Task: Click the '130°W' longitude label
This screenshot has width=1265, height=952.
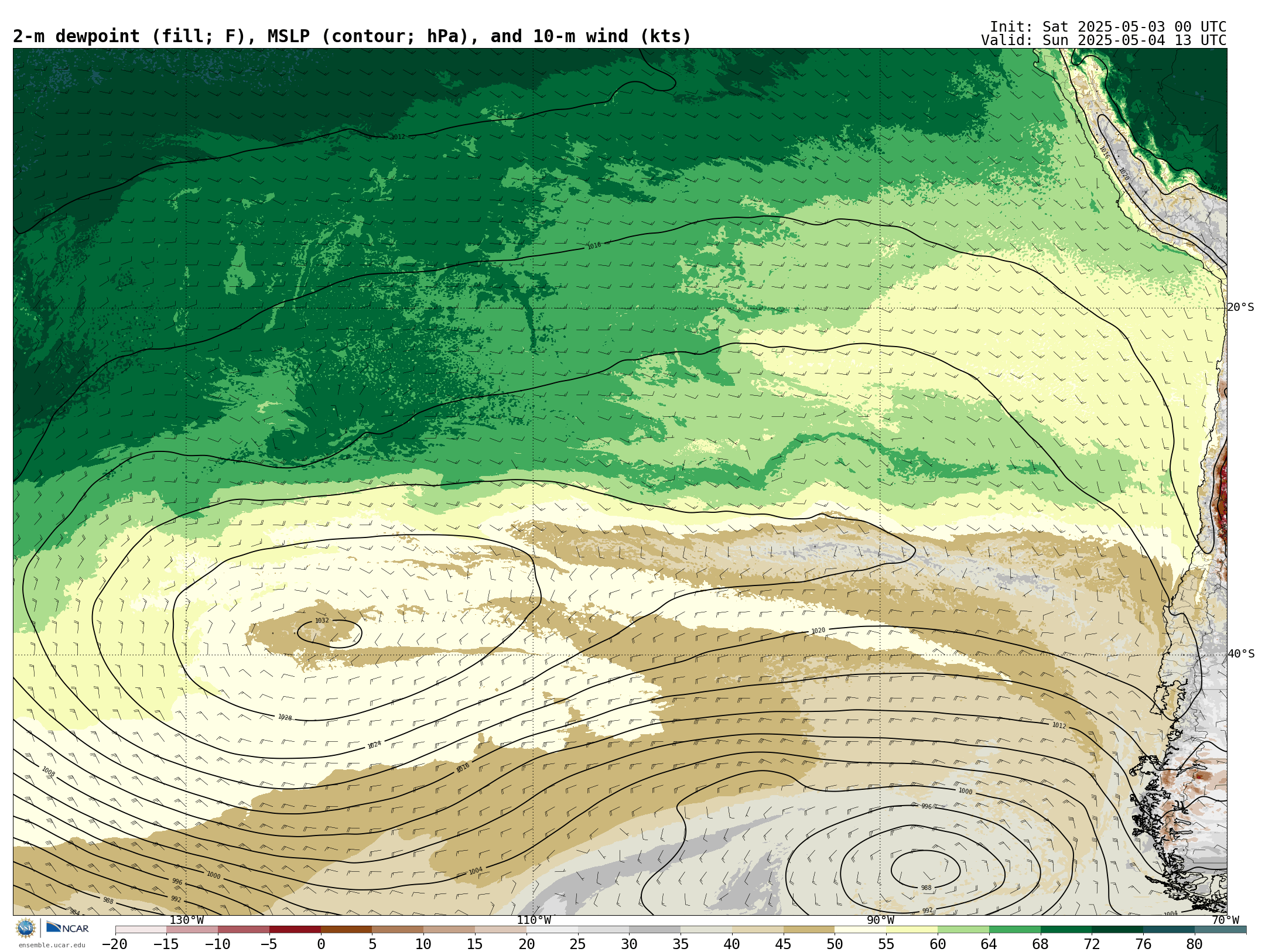Action: (186, 920)
